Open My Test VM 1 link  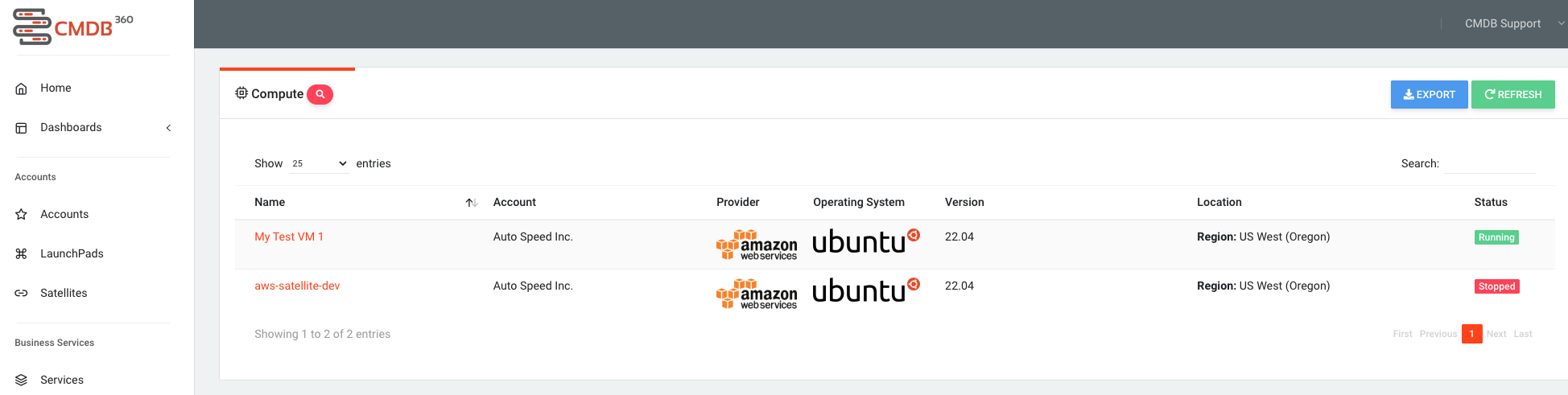coord(289,237)
